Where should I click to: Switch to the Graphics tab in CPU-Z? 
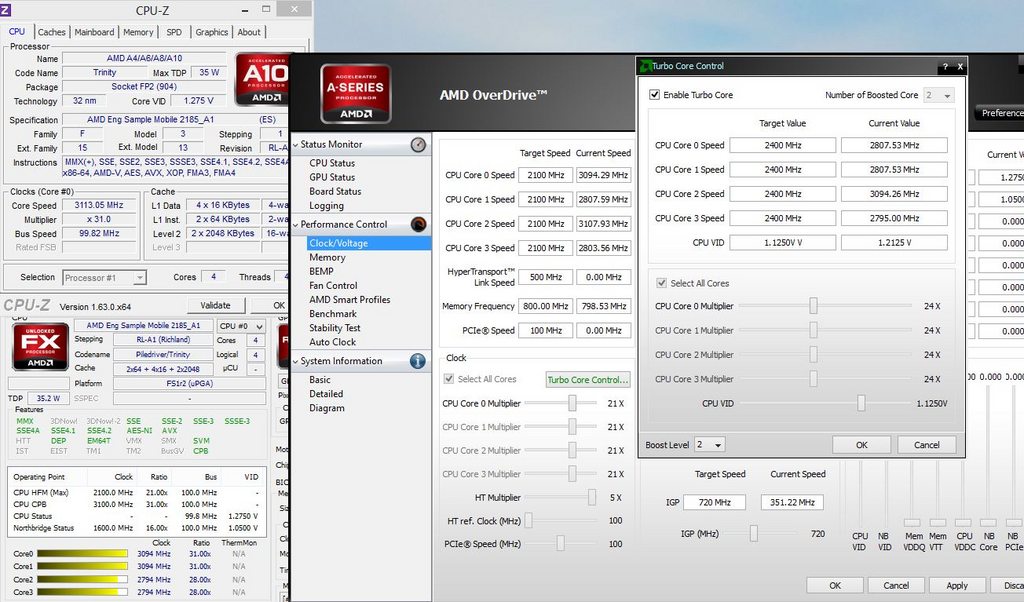[212, 32]
